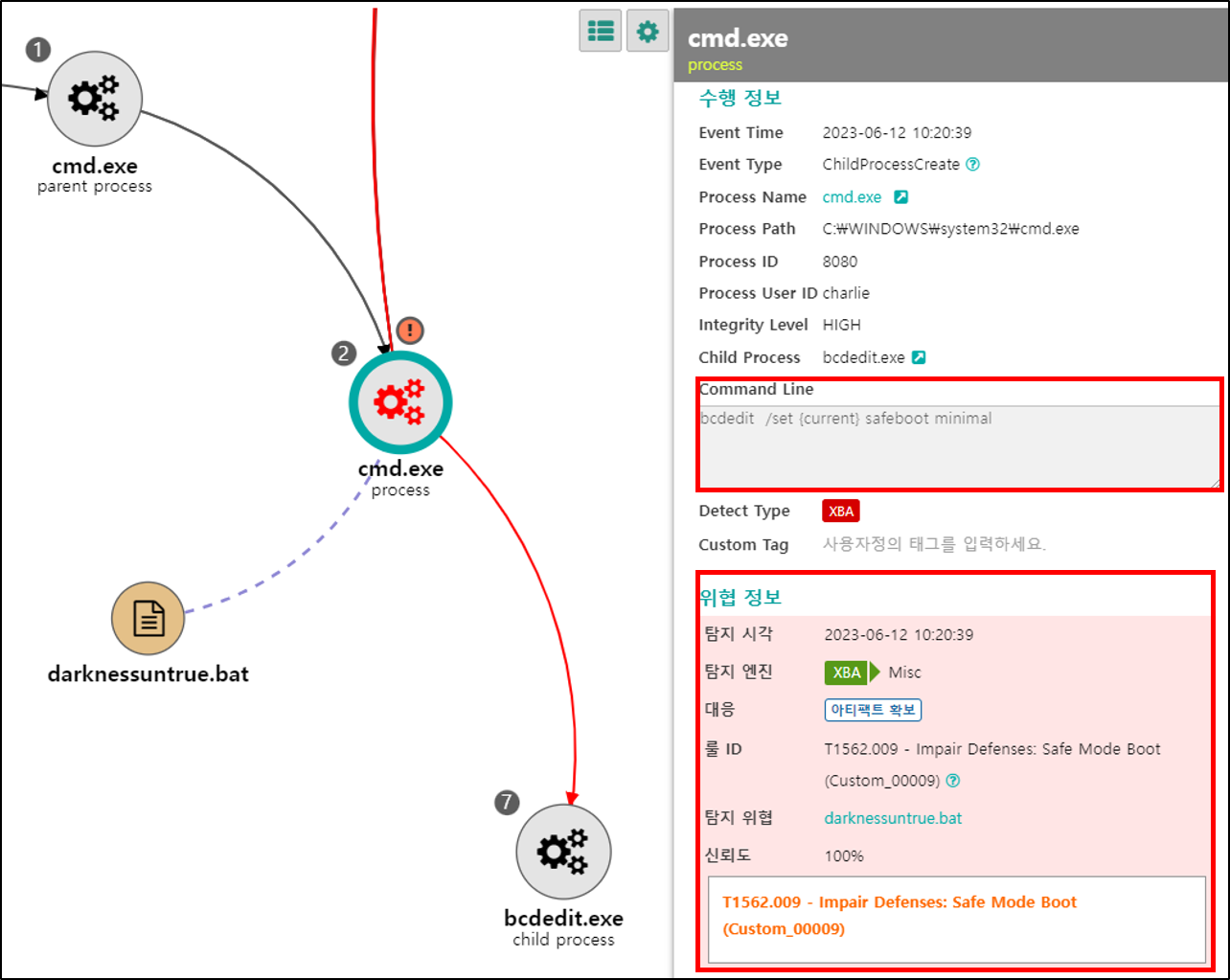Open the list view button
The height and width of the screenshot is (980, 1230).
pos(601,31)
